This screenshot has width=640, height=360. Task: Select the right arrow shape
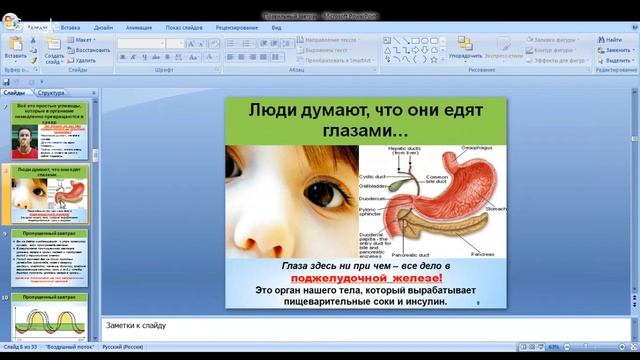416,50
